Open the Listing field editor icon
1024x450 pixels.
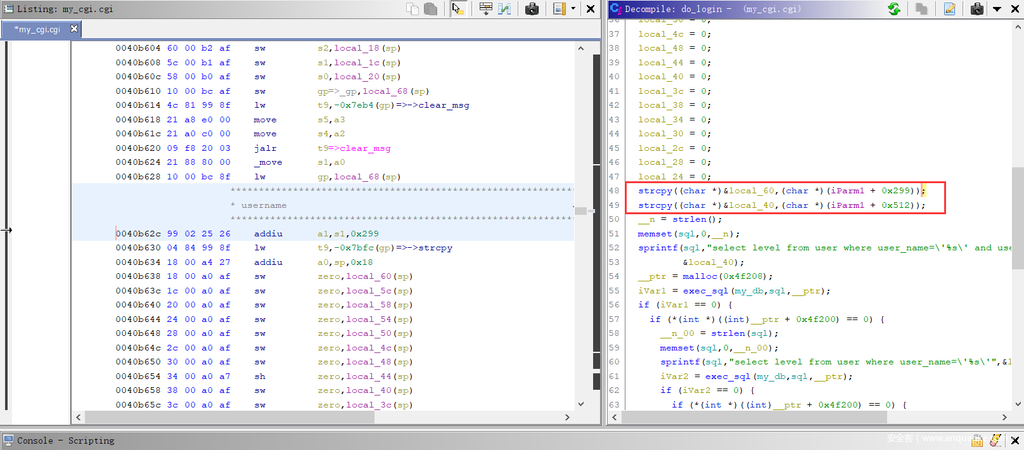pyautogui.click(x=486, y=9)
